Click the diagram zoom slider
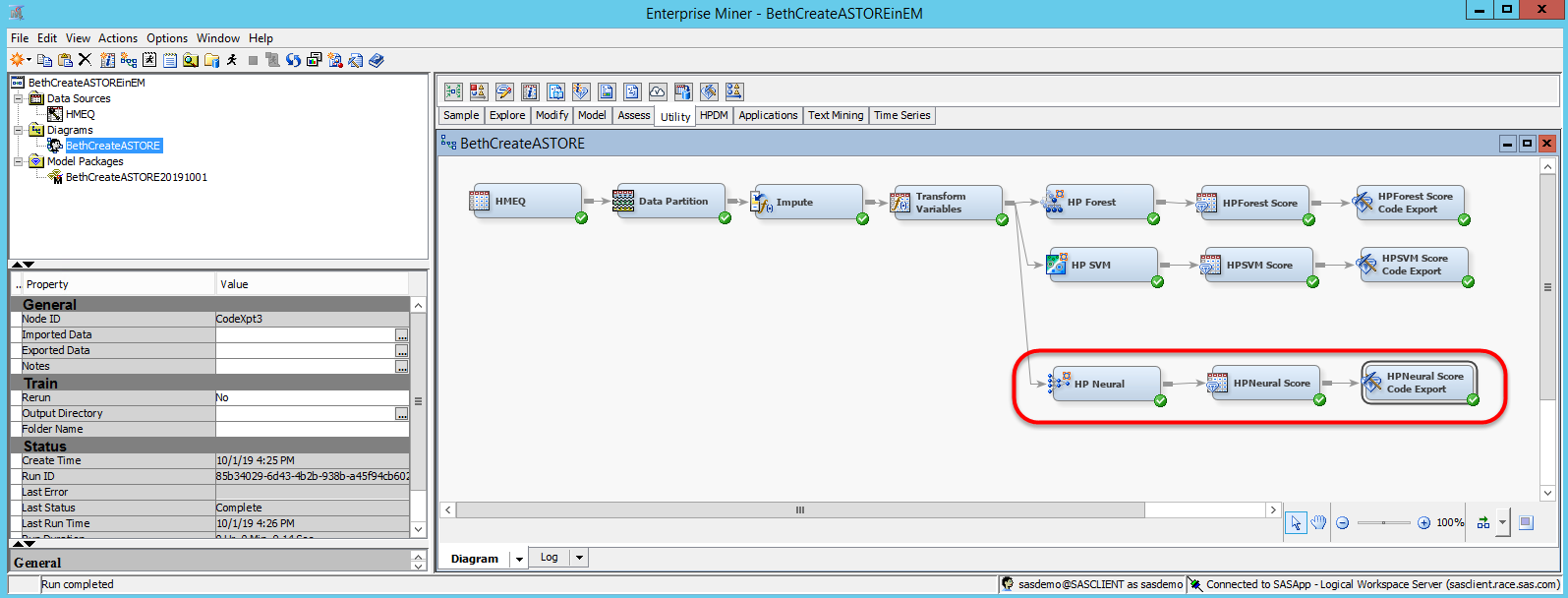Screen dimensions: 1568x598 (x=1382, y=522)
